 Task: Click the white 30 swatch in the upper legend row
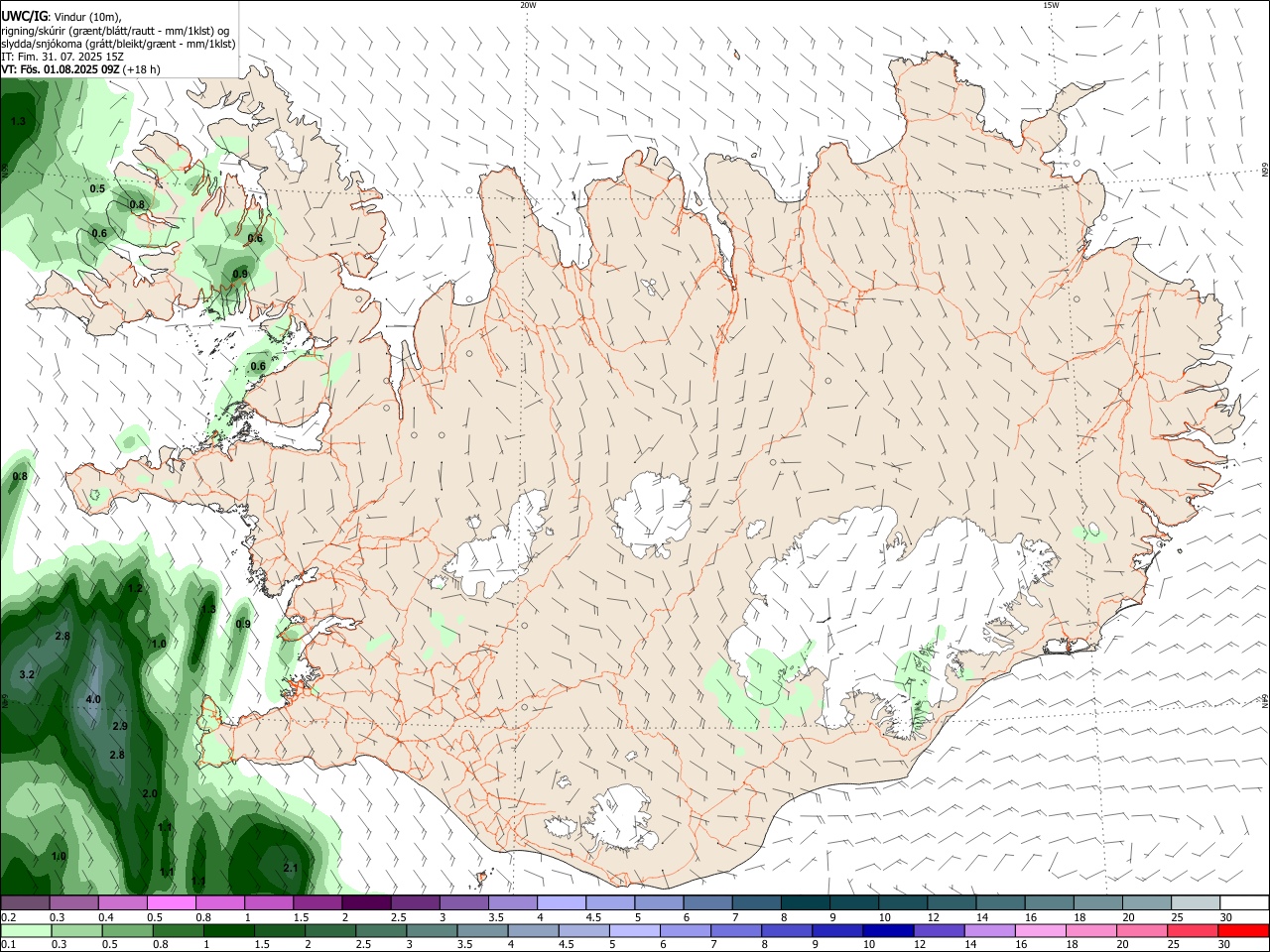pos(1244,902)
